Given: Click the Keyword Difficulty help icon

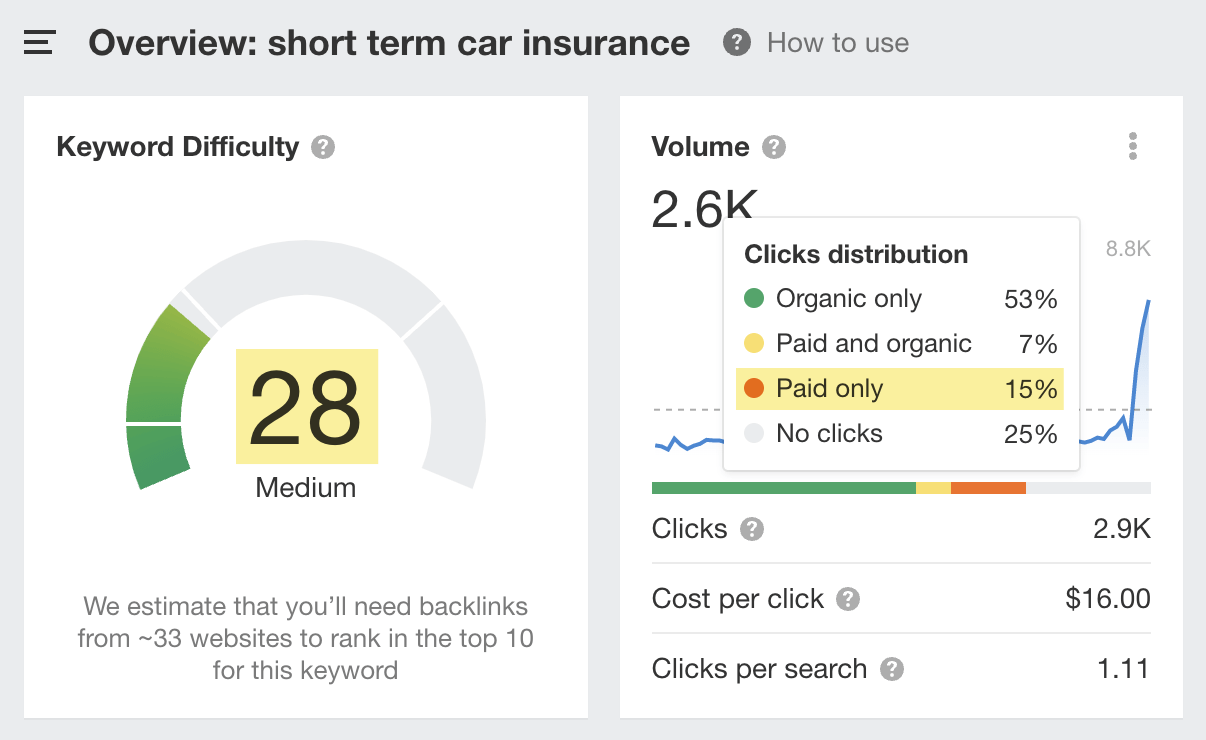Looking at the screenshot, I should point(321,146).
